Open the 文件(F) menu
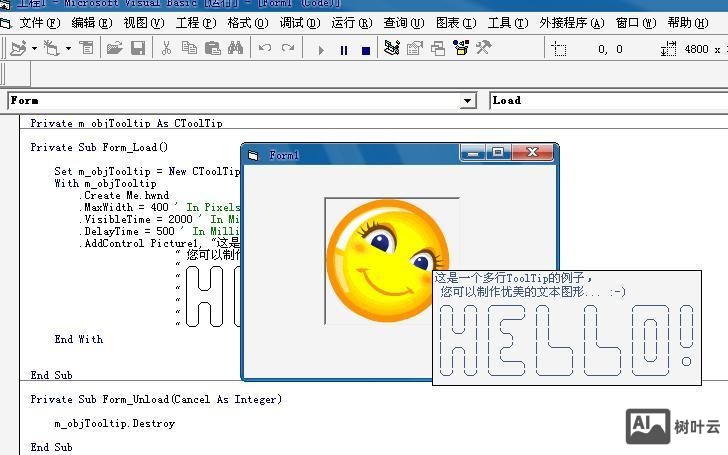Viewport: 728px width, 455px height. [40, 23]
